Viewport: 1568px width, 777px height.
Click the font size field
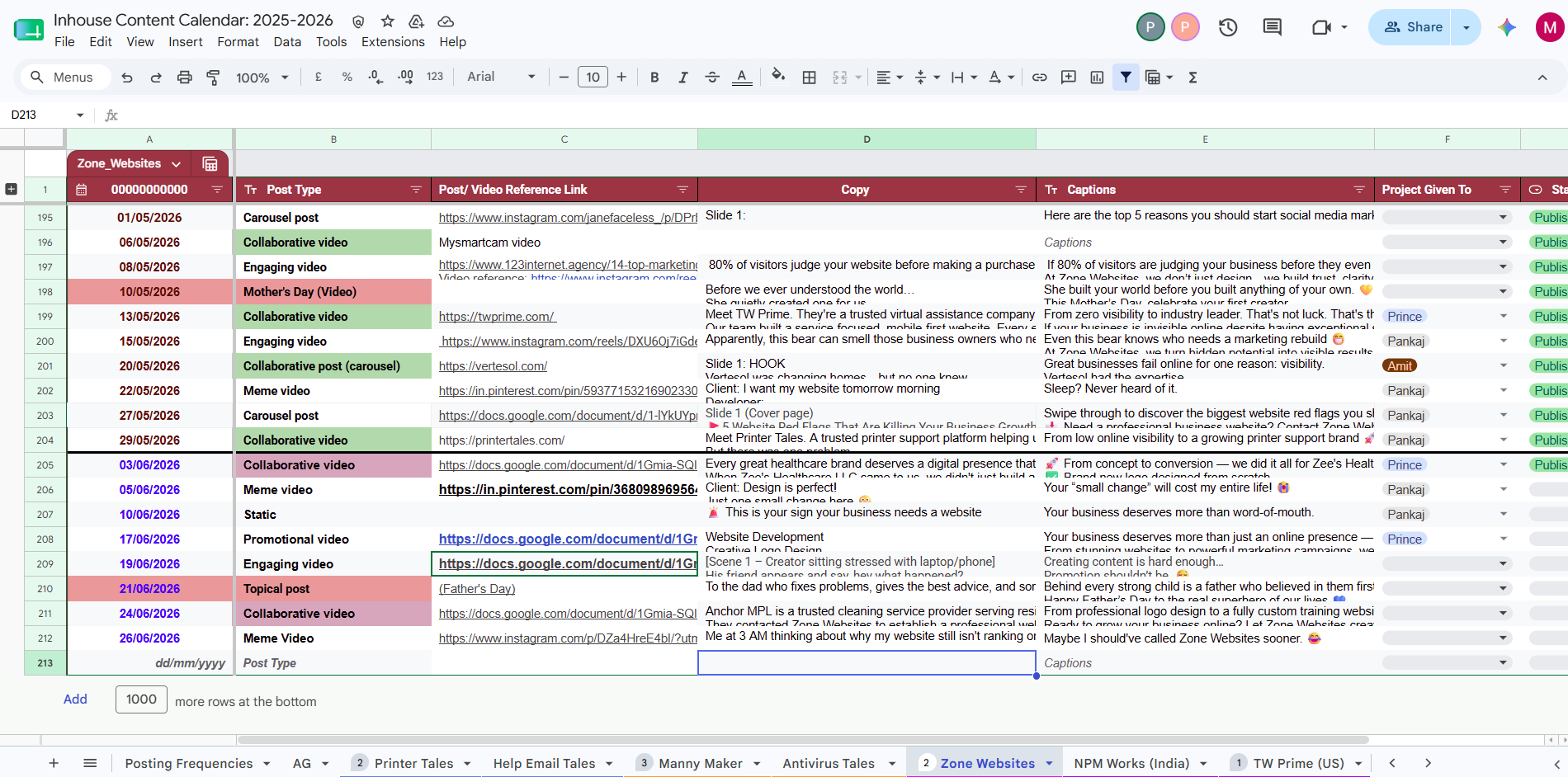(x=593, y=78)
